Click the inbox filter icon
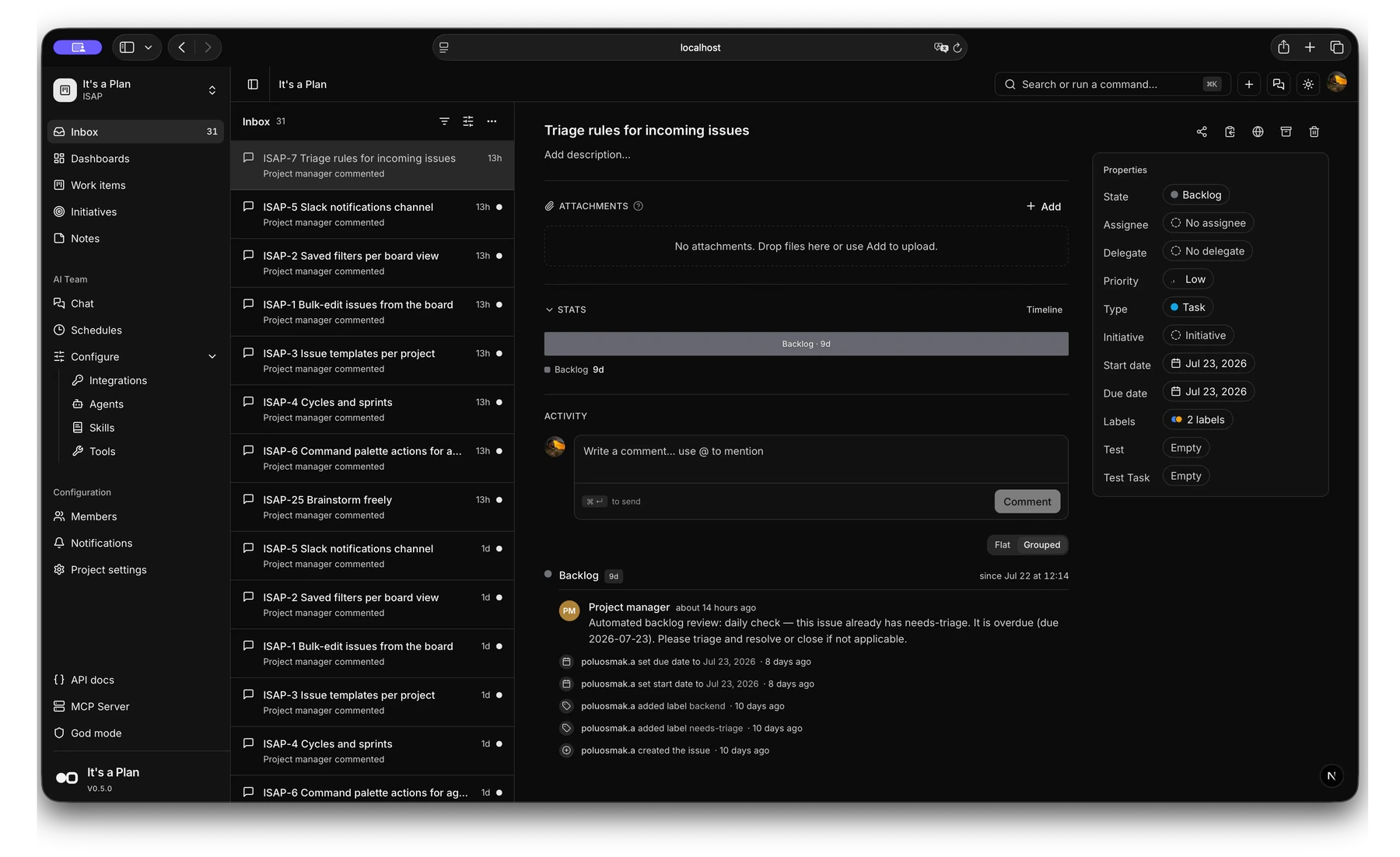Screen dimensions: 1400x857 tap(444, 121)
